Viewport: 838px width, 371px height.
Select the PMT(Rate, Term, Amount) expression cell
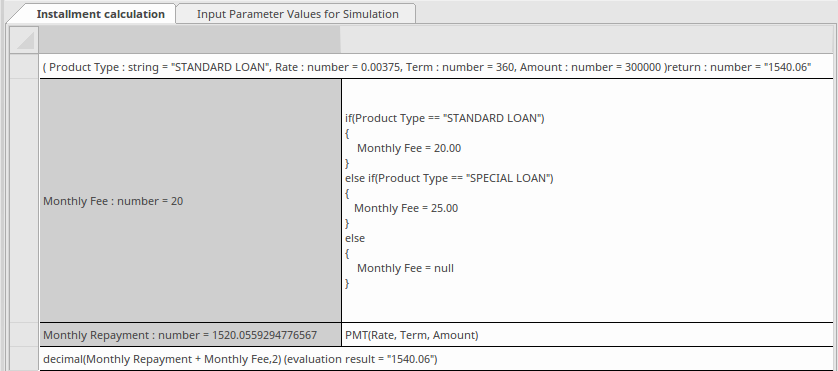click(587, 335)
